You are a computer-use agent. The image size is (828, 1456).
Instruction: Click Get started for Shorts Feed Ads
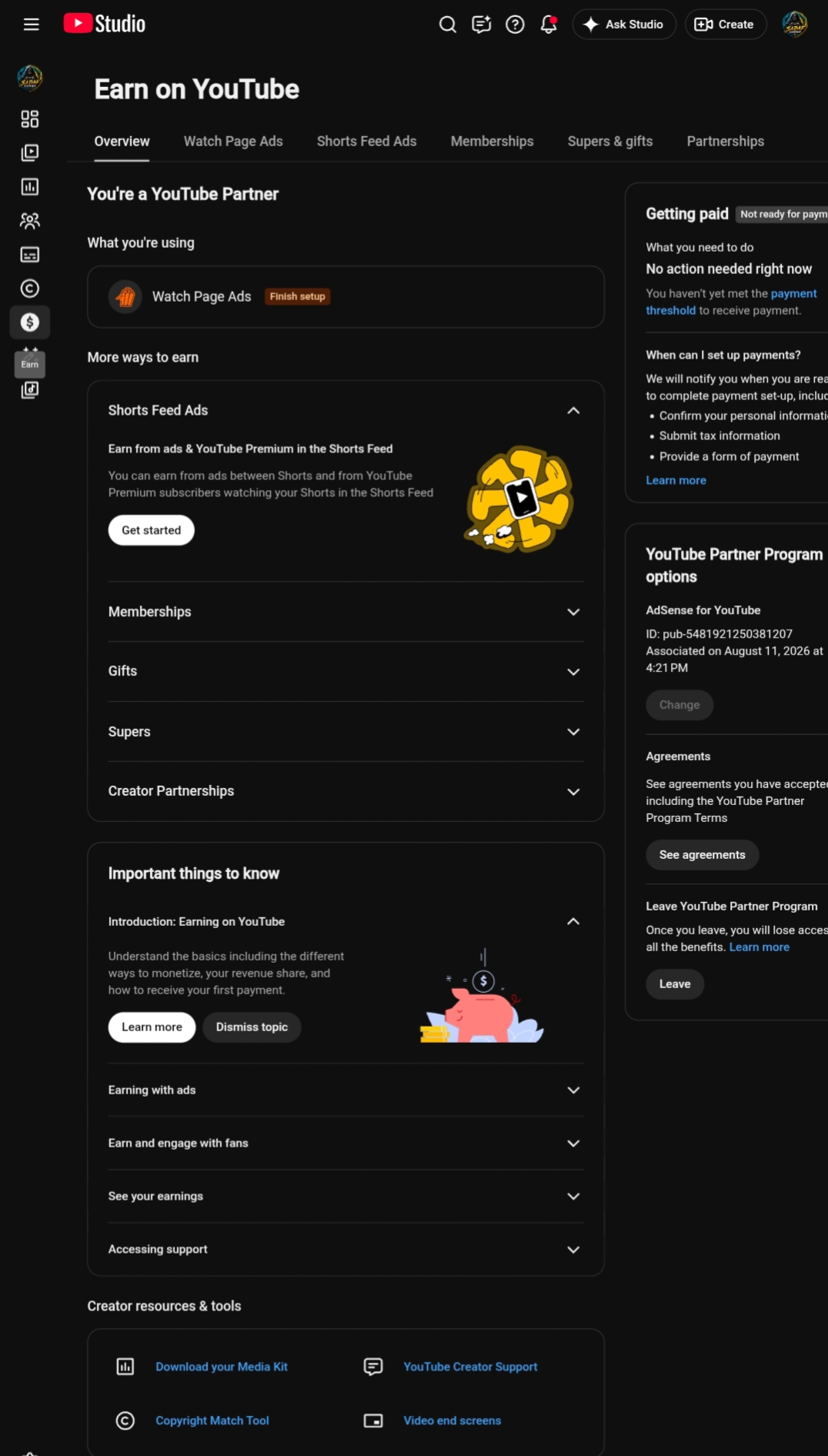point(151,530)
